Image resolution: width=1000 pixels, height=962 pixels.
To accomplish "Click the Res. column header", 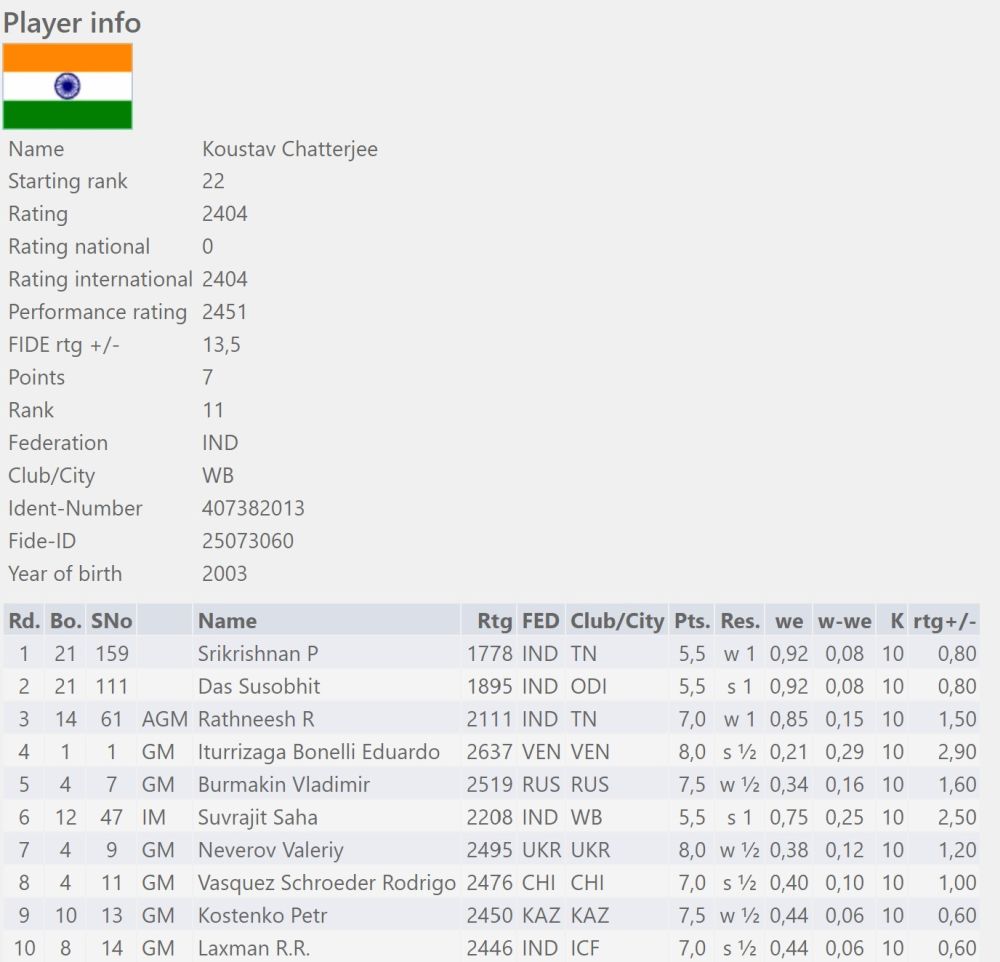I will (740, 620).
